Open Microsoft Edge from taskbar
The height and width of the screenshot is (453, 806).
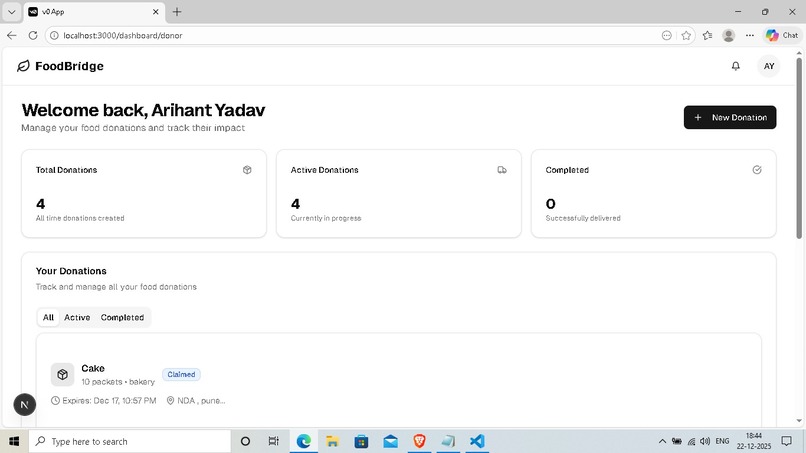click(303, 441)
